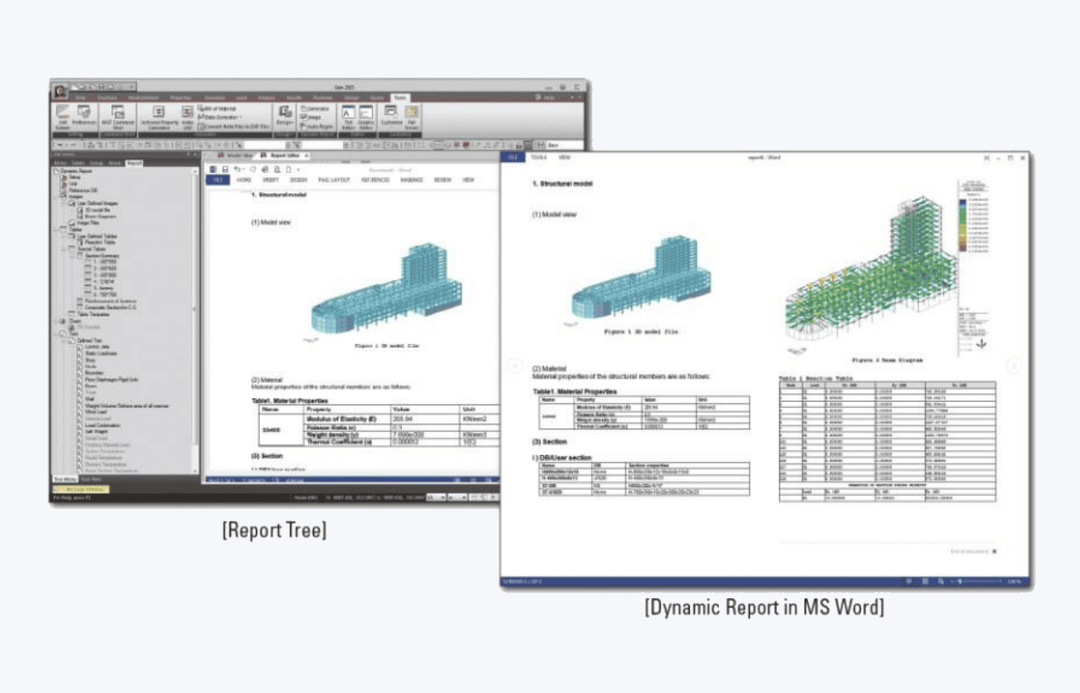Open the Text Editor tool
Image resolution: width=1080 pixels, height=693 pixels.
pyautogui.click(x=349, y=118)
